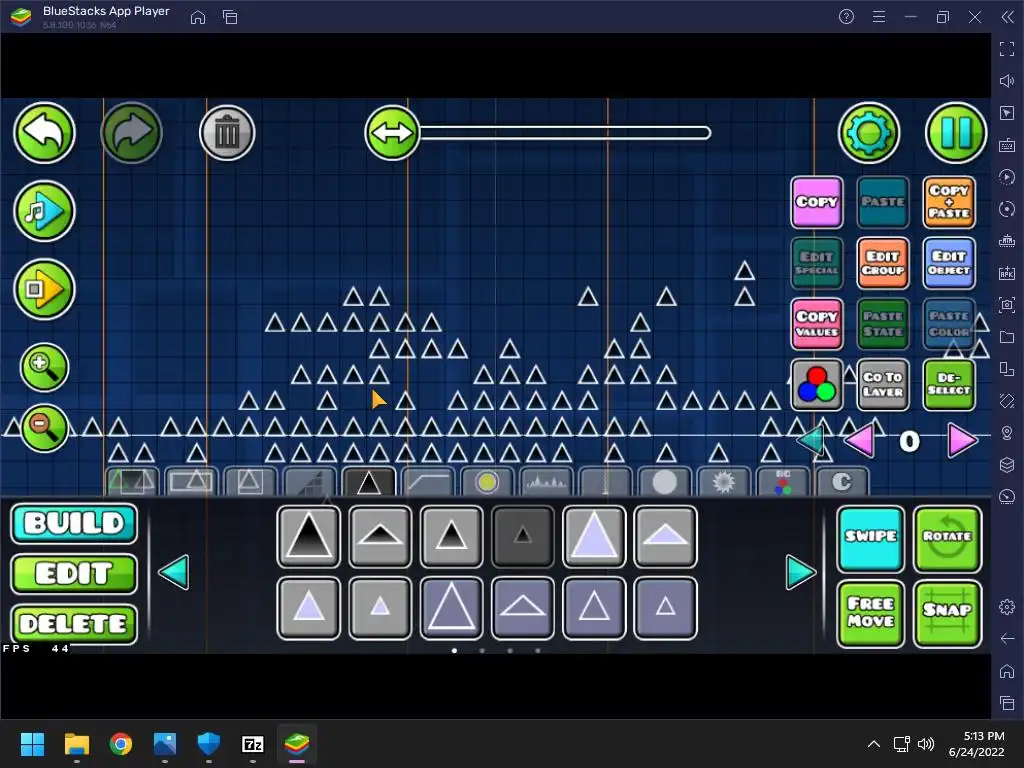This screenshot has width=1024, height=768.
Task: Click the Copy + Paste button
Action: click(949, 202)
